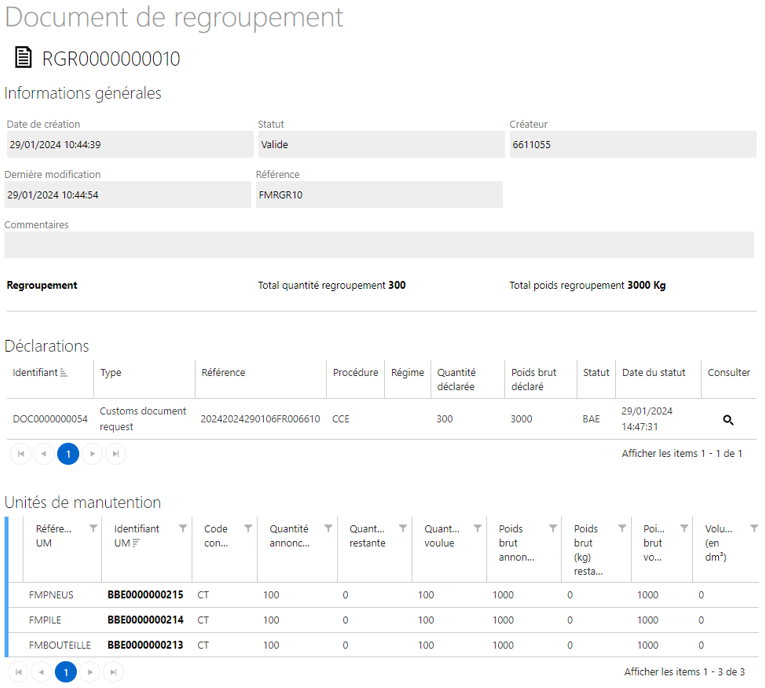The height and width of the screenshot is (688, 765).
Task: Click the Dernière modification field
Action: click(128, 195)
